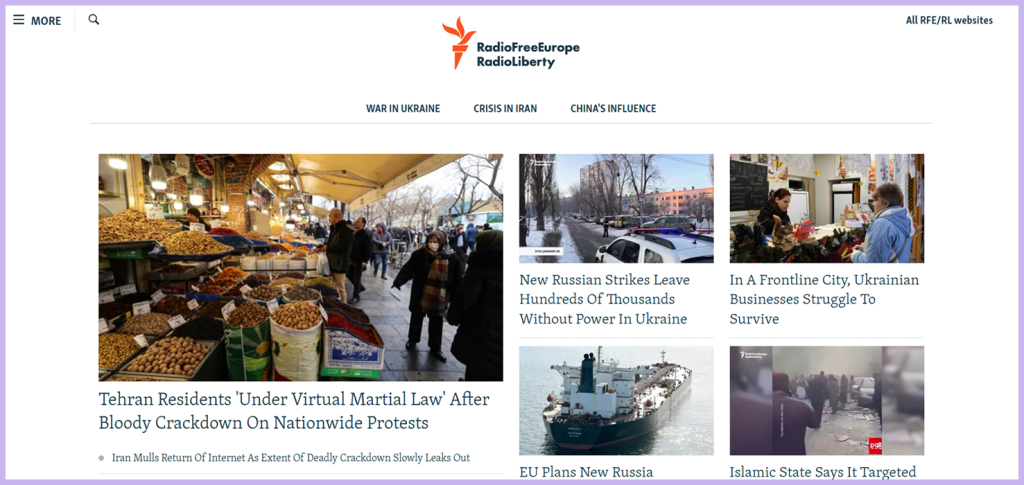
Task: Click the blurred street scene thumbnail
Action: pos(827,400)
